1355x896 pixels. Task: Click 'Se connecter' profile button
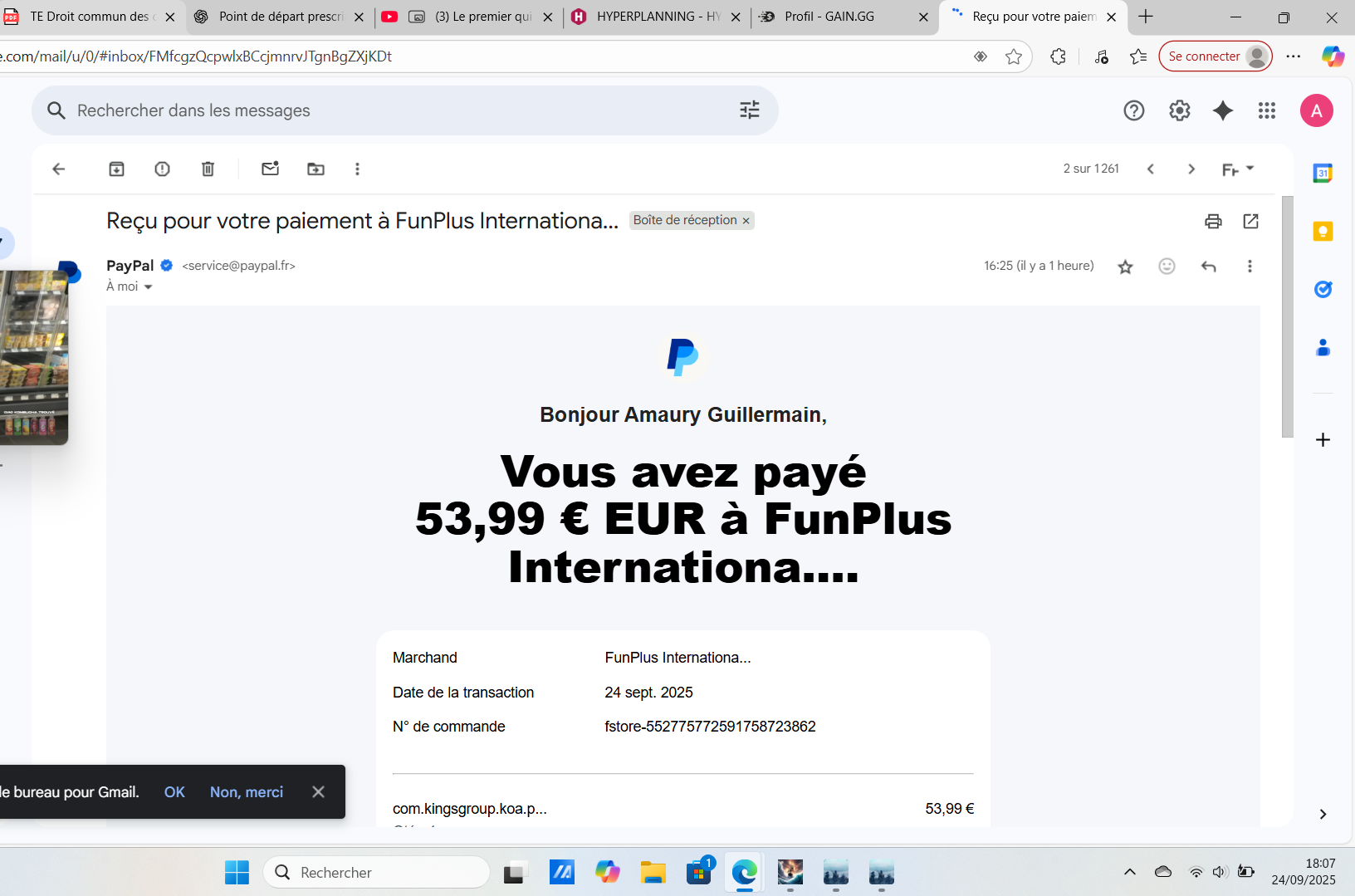[1216, 56]
